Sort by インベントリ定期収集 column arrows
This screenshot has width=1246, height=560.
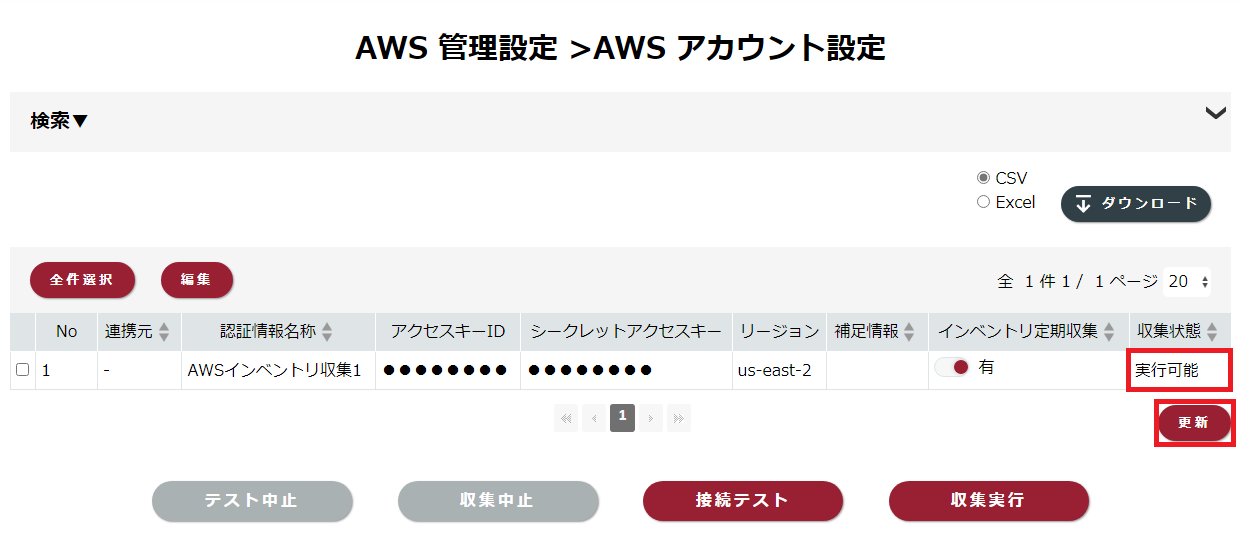(1109, 332)
